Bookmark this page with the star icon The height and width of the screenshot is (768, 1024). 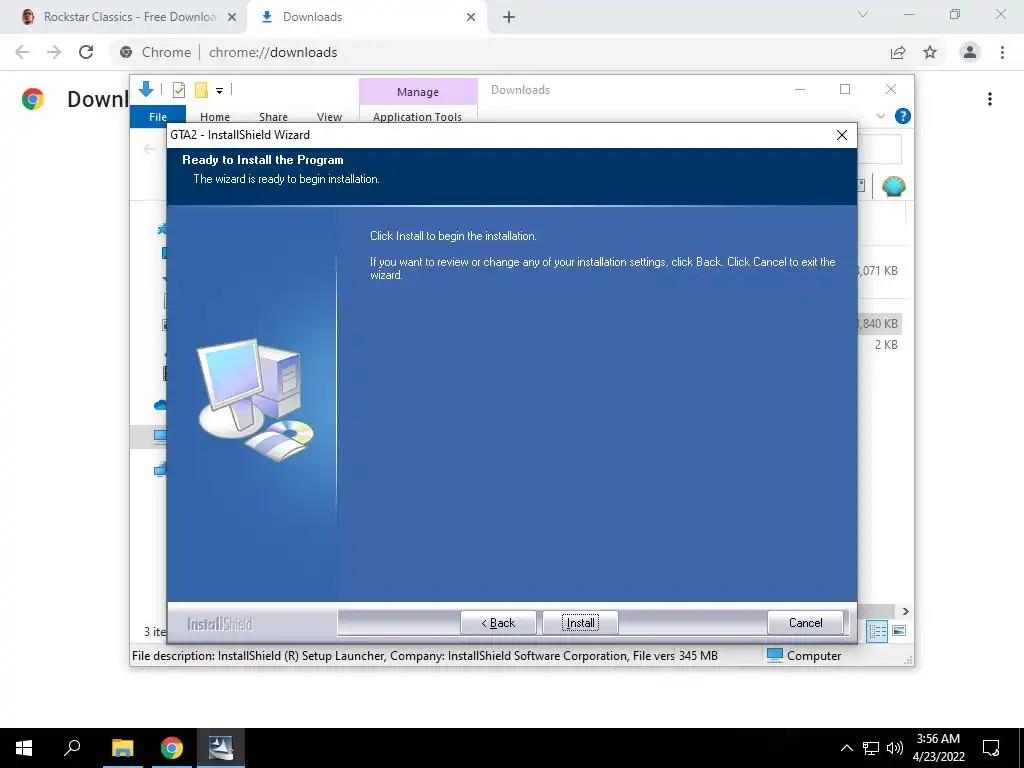(930, 52)
